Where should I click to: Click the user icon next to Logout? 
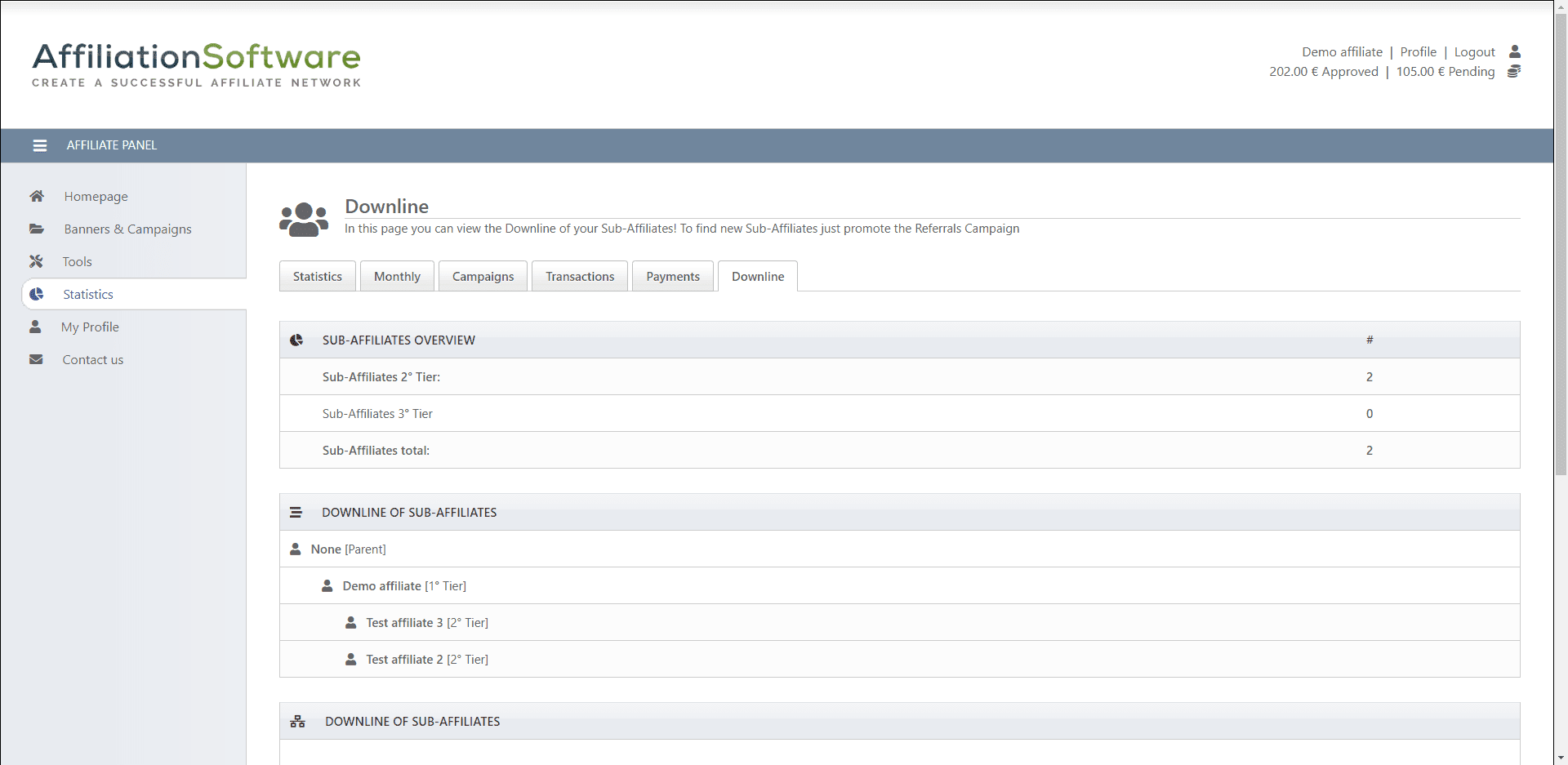[x=1514, y=51]
